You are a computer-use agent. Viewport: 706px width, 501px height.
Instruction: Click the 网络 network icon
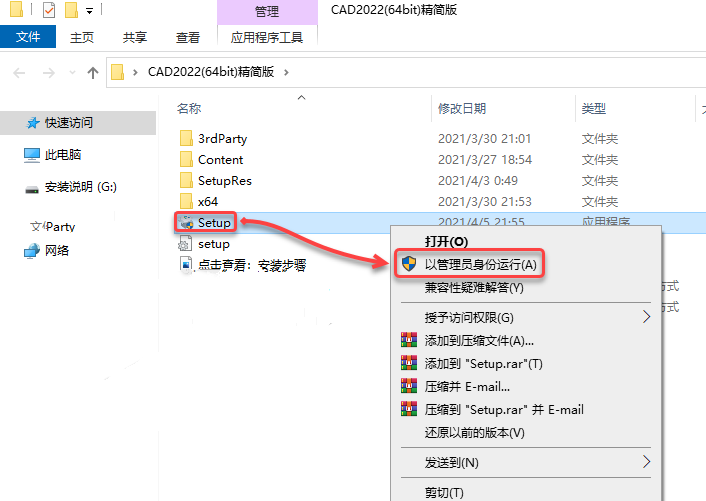tap(32, 251)
